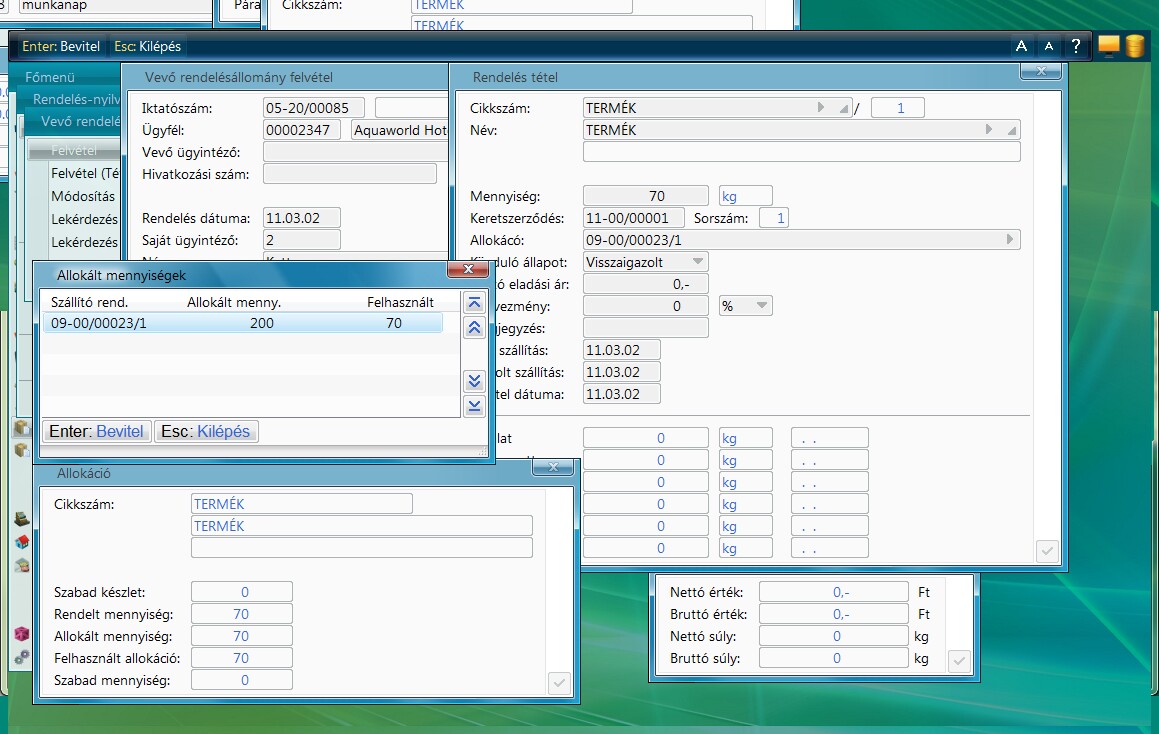This screenshot has height=734, width=1159.
Task: Open the percent unit dropdown
Action: [762, 306]
